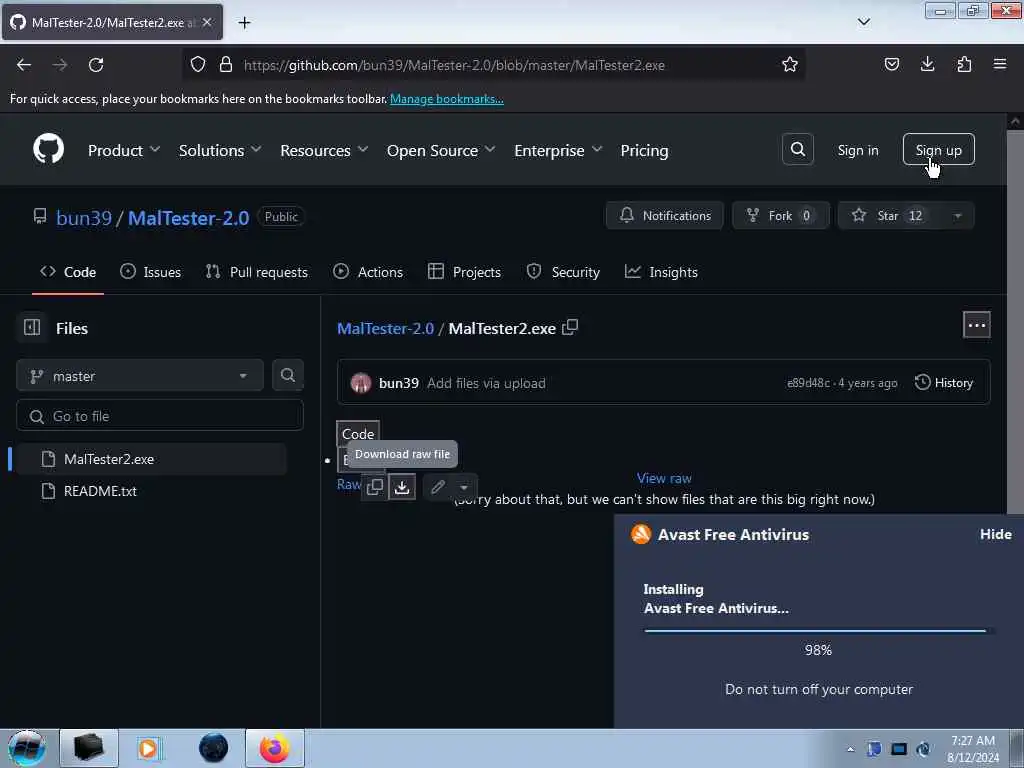The image size is (1024, 768).
Task: Click the View raw link
Action: [x=664, y=478]
